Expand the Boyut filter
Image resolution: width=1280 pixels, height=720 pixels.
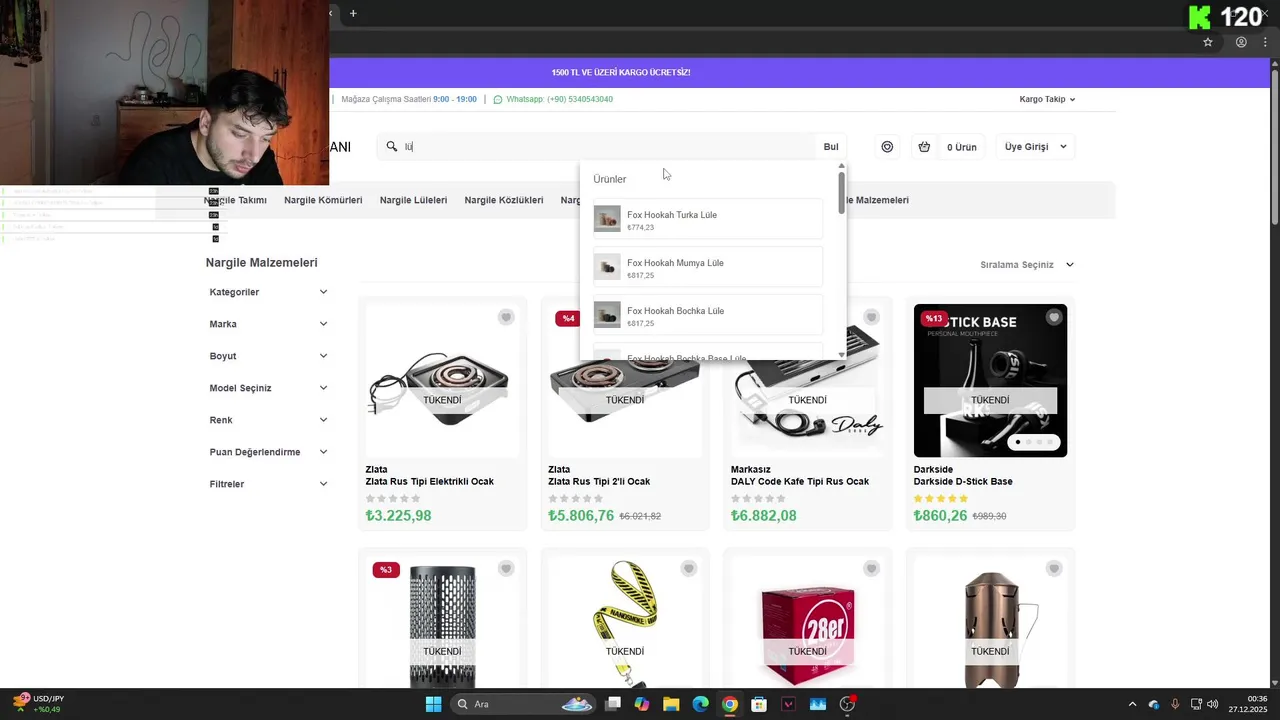(x=268, y=356)
